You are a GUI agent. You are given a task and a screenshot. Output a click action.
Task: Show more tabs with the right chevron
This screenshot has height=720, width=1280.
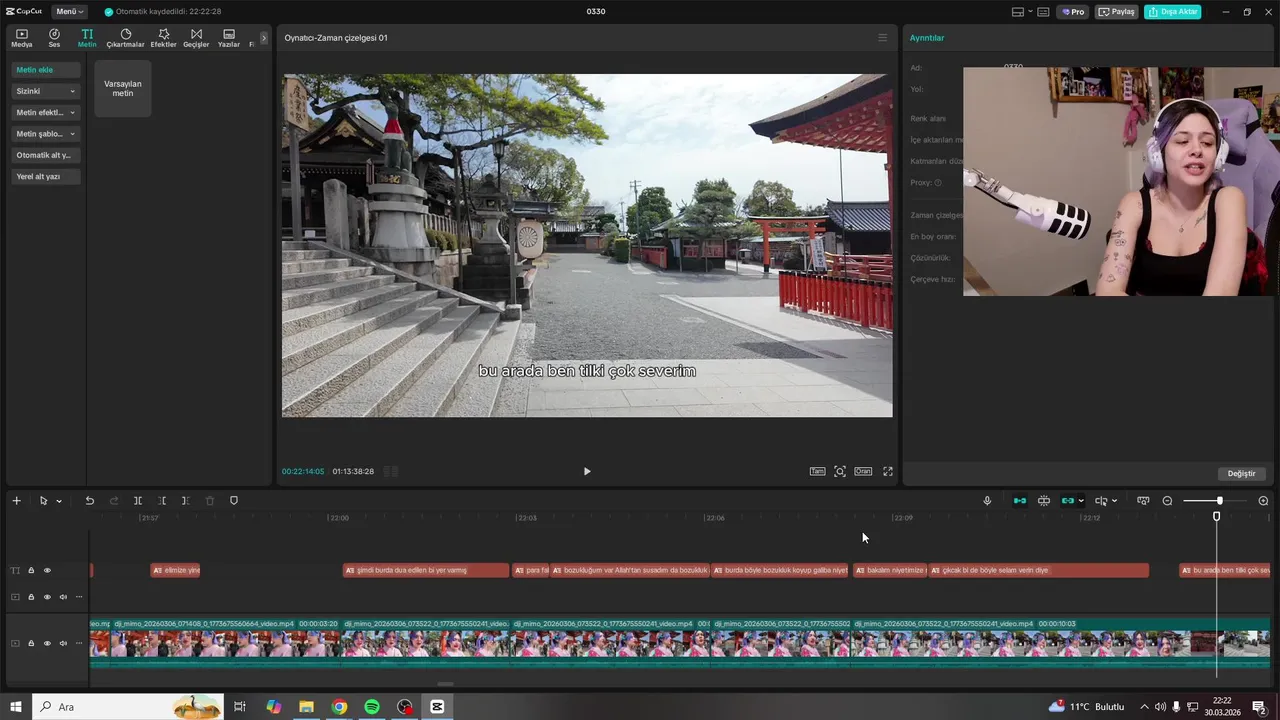click(x=264, y=38)
